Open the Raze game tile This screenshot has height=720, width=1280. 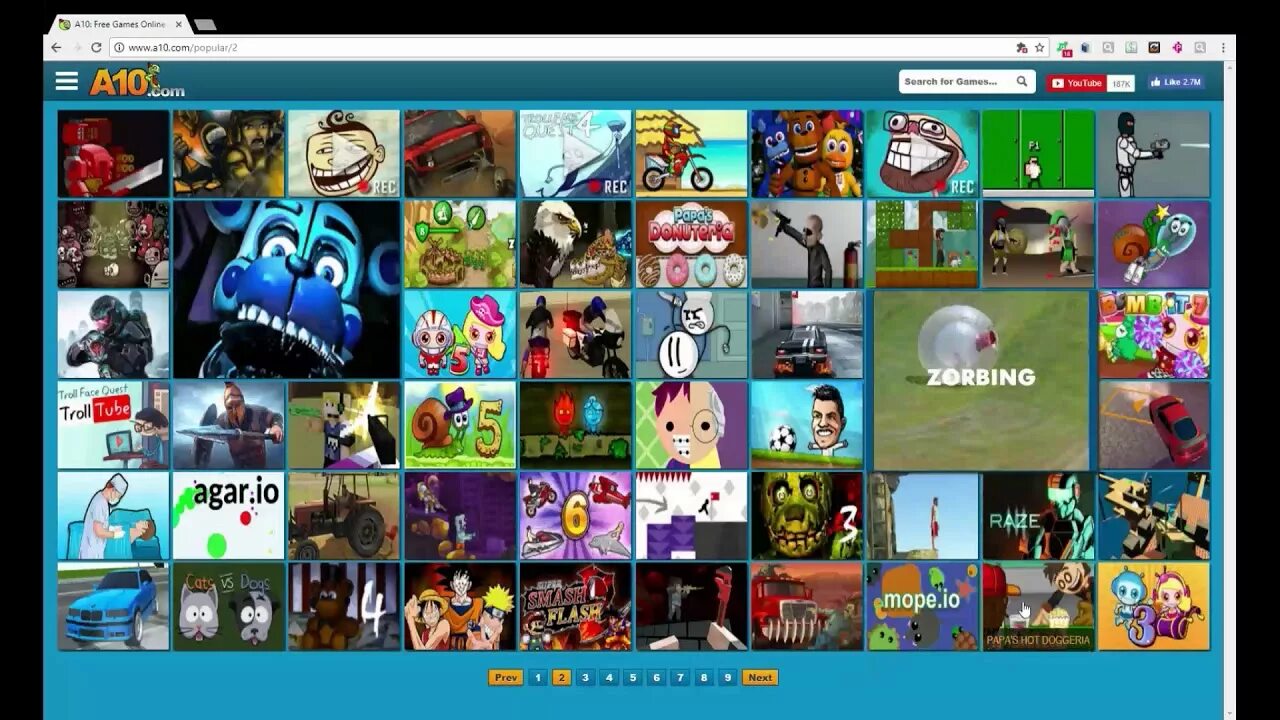tap(1038, 516)
